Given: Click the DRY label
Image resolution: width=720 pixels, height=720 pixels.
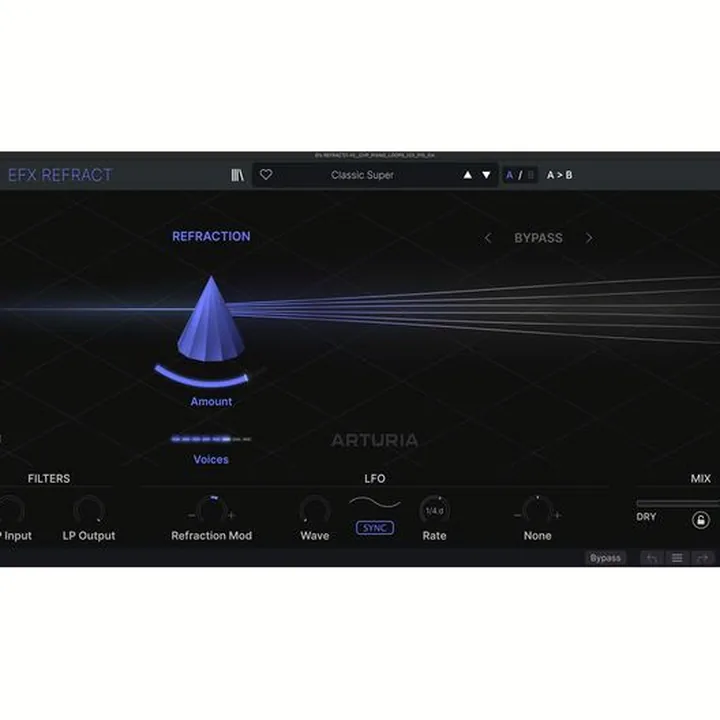Looking at the screenshot, I should tap(646, 517).
